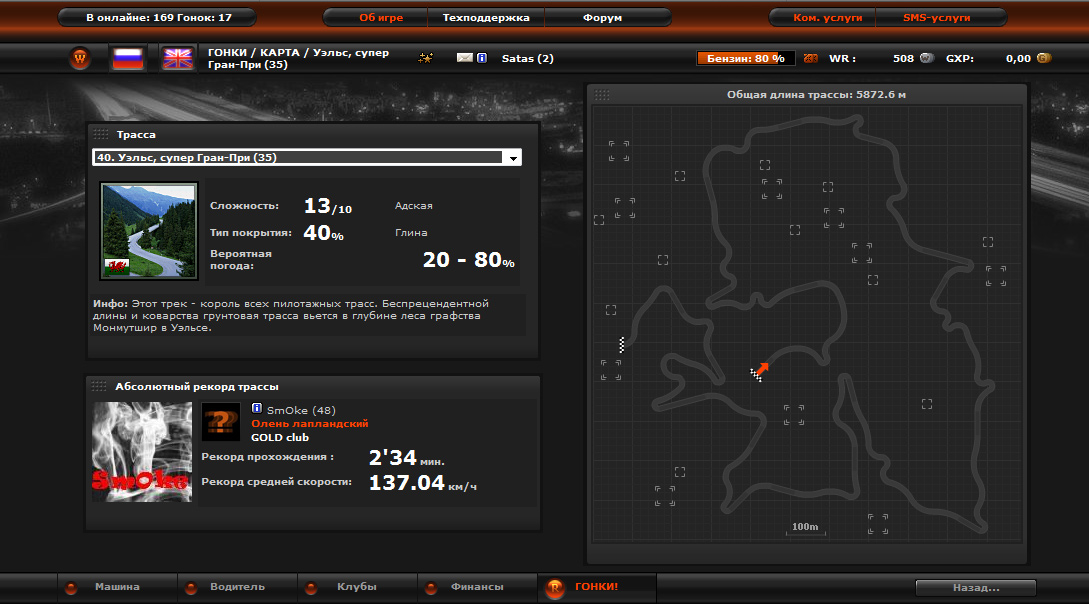Click the orange car arrow on the map

coord(762,370)
